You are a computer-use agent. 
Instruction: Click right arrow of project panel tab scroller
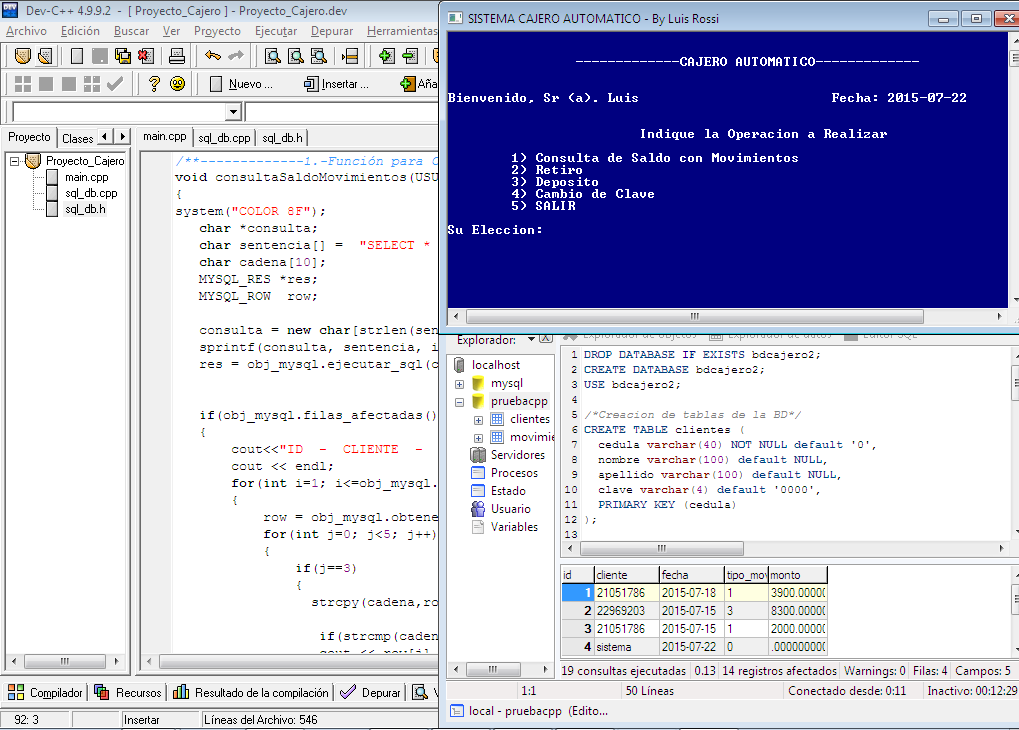click(x=122, y=137)
